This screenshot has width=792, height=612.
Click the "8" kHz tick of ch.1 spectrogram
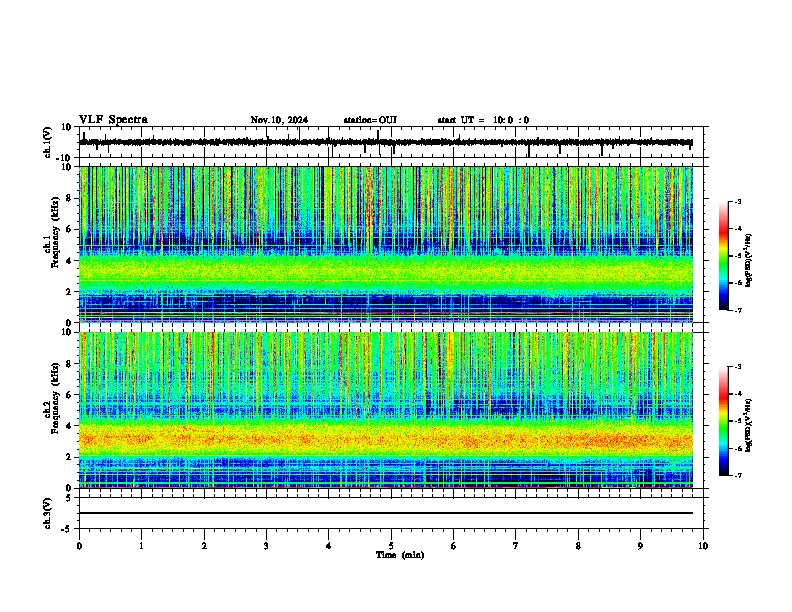pos(70,198)
